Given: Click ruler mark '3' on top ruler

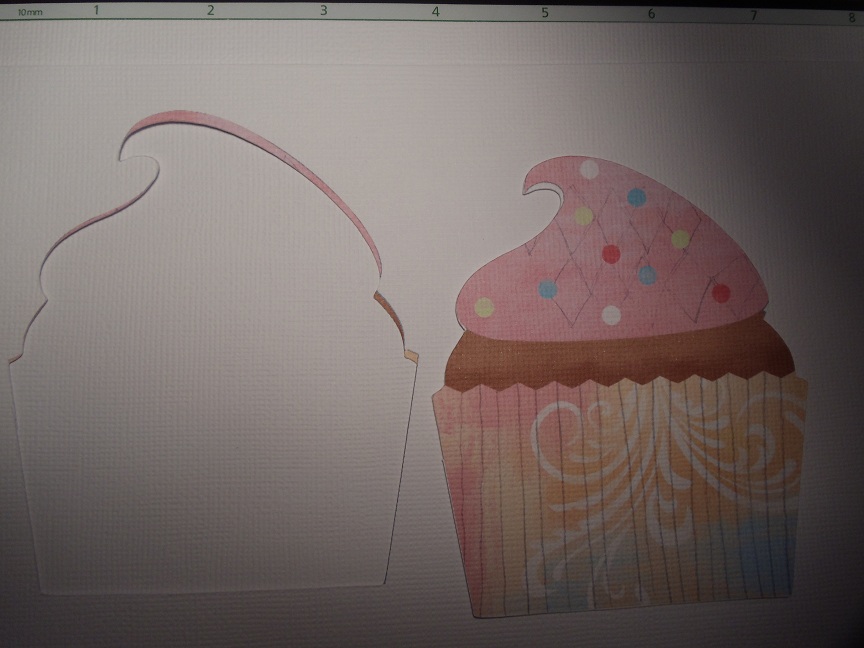Looking at the screenshot, I should (x=324, y=10).
